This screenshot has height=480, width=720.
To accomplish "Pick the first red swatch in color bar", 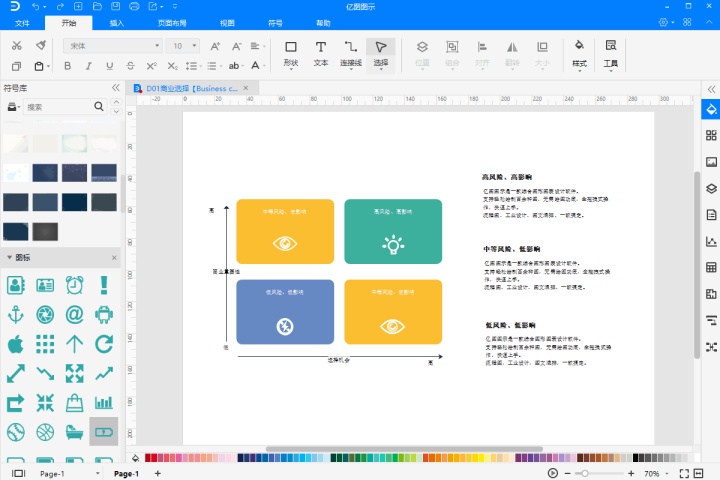I will coord(150,458).
